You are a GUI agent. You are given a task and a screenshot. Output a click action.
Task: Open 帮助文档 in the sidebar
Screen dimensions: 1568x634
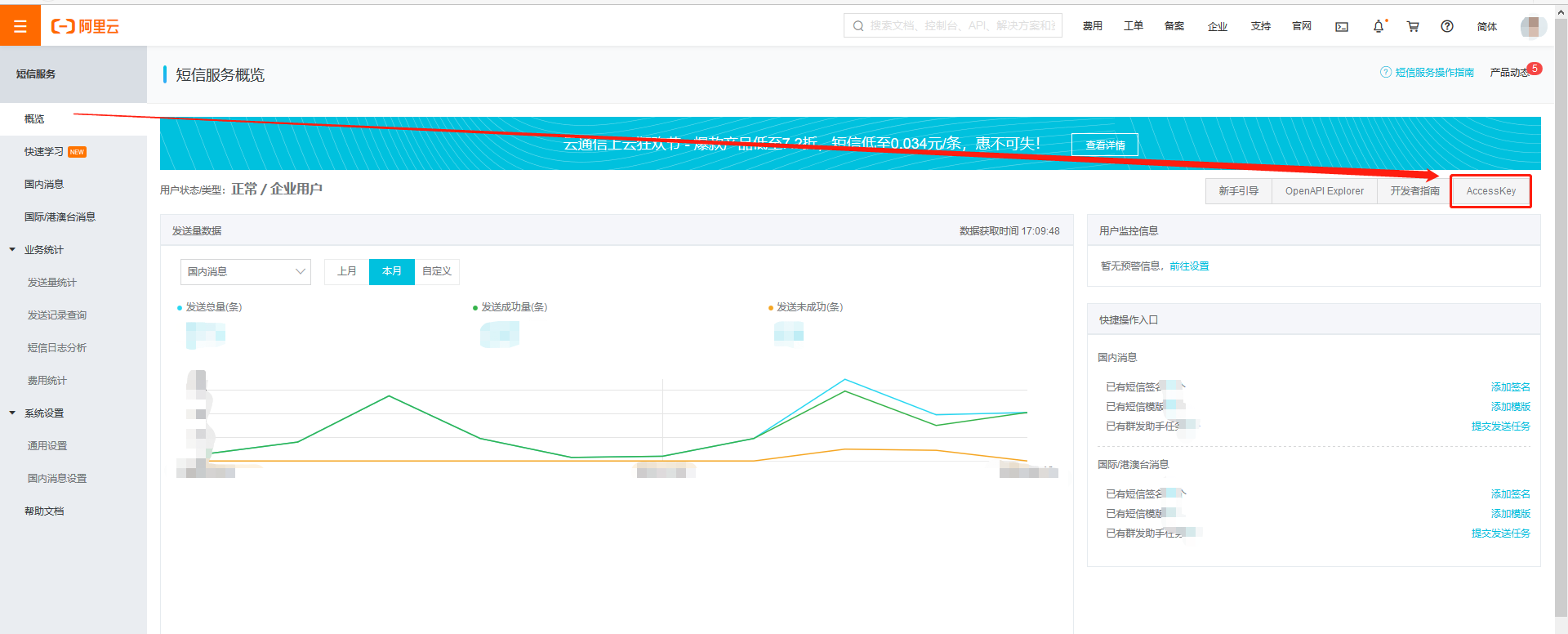click(44, 511)
